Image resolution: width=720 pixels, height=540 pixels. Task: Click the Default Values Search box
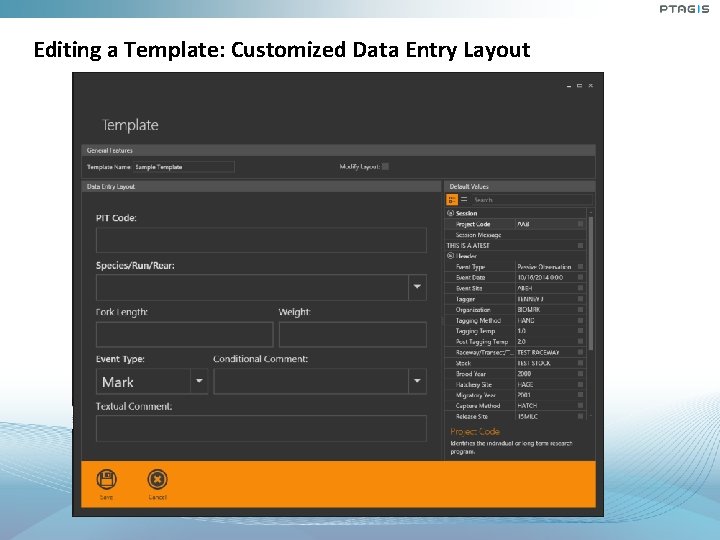coord(532,200)
